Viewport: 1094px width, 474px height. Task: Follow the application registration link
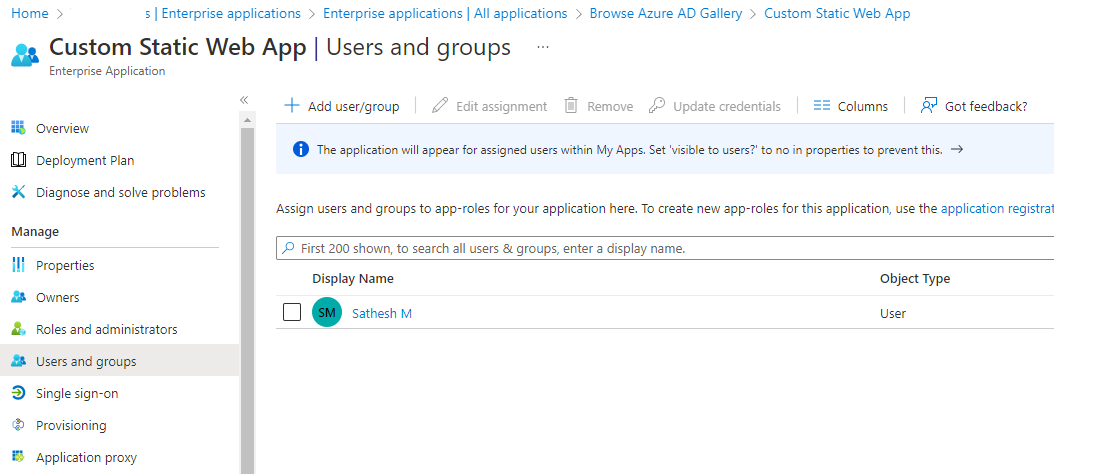[x=997, y=208]
